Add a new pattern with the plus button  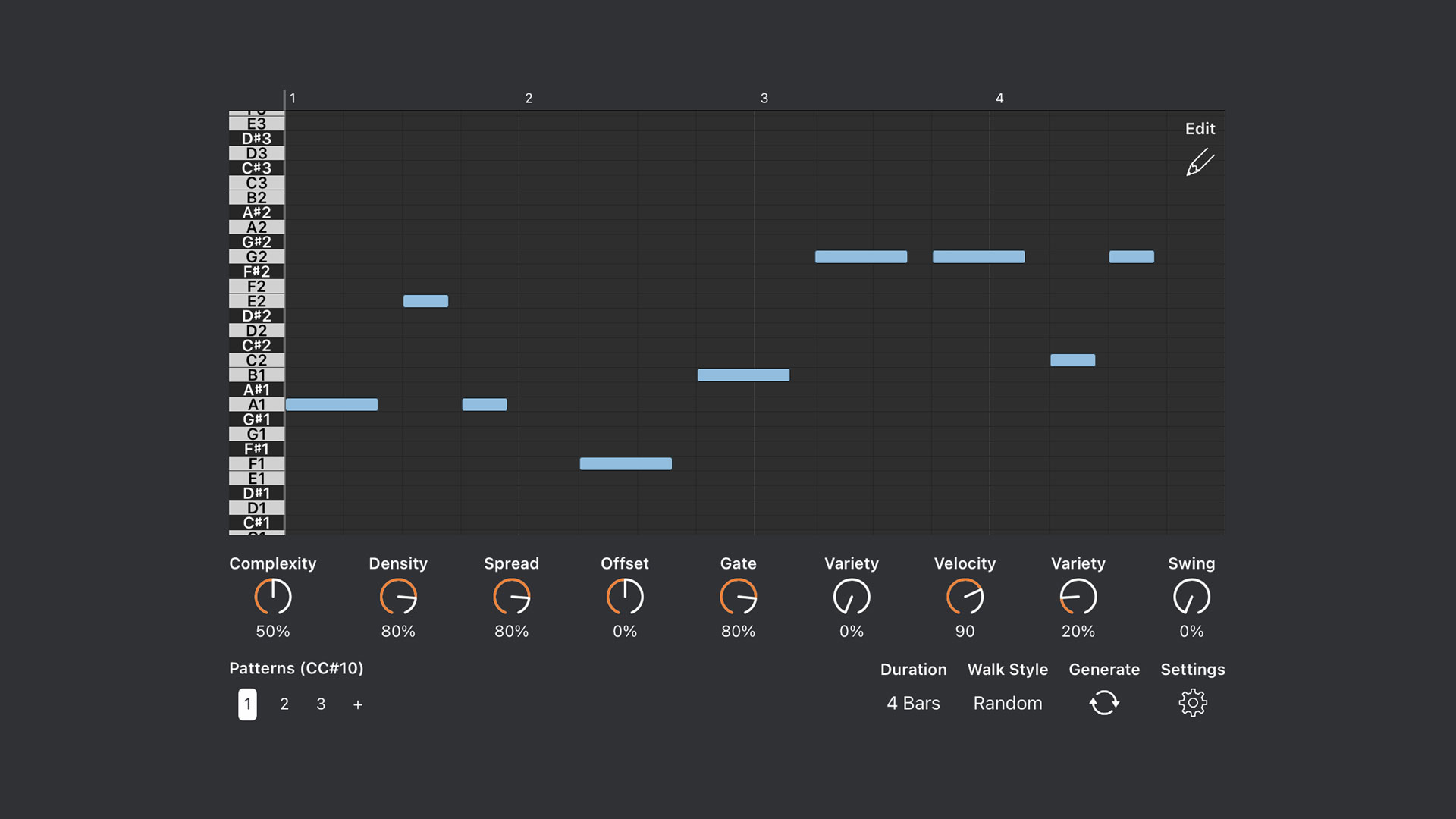[358, 704]
